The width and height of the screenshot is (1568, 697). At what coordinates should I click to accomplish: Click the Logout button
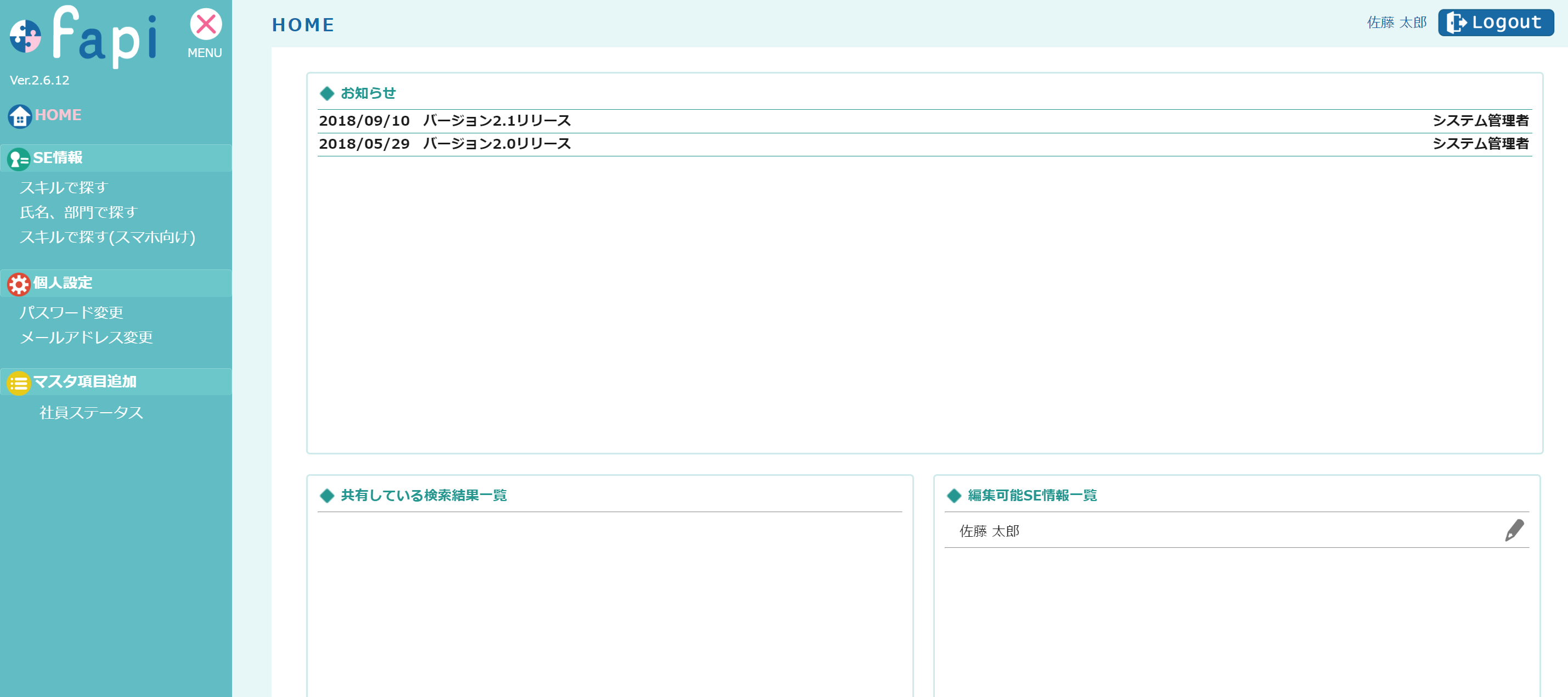[1496, 23]
